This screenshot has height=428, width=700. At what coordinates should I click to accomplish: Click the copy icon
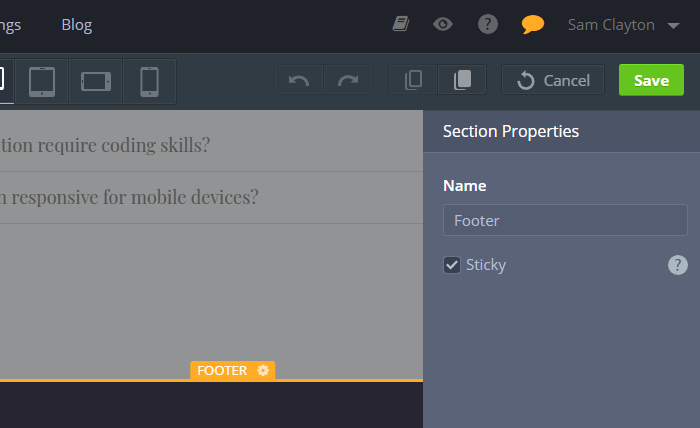tap(413, 81)
